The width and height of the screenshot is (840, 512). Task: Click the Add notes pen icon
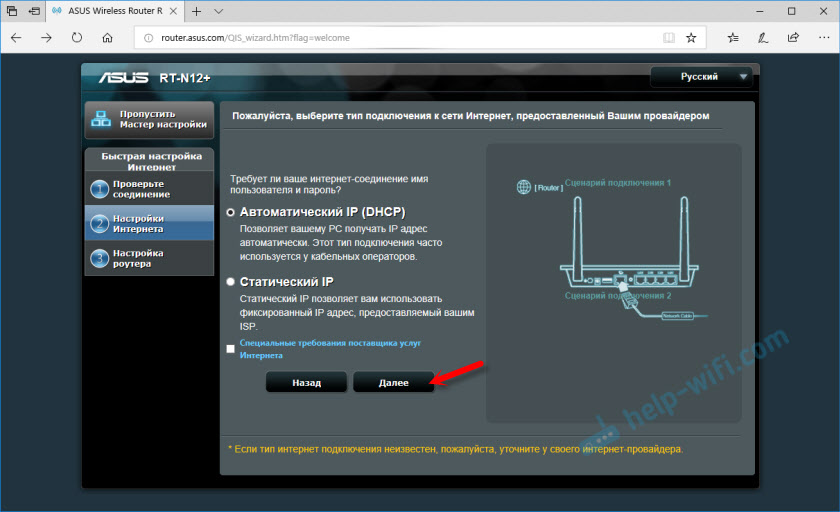(763, 38)
